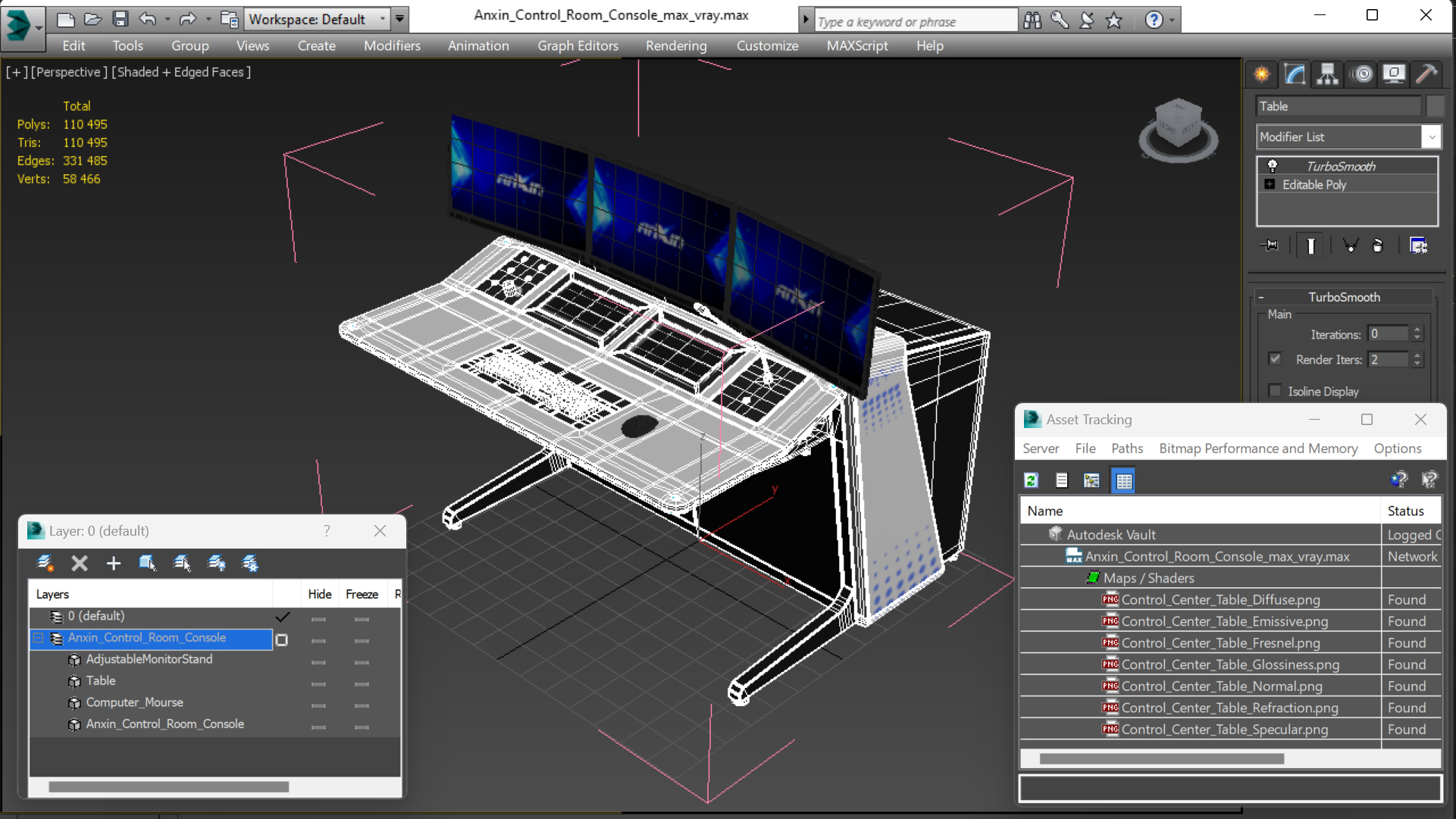Toggle Anxin_Control_Room_Console layer current box
The image size is (1456, 819).
coord(282,639)
